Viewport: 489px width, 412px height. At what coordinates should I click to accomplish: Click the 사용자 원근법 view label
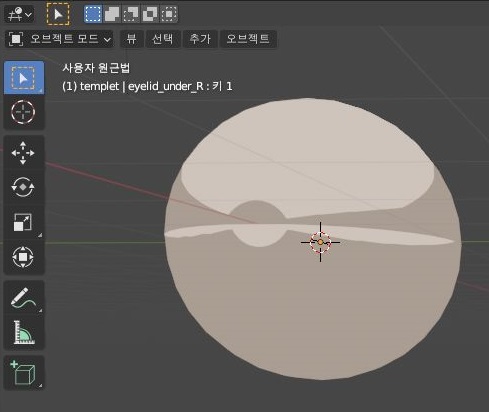coord(96,68)
